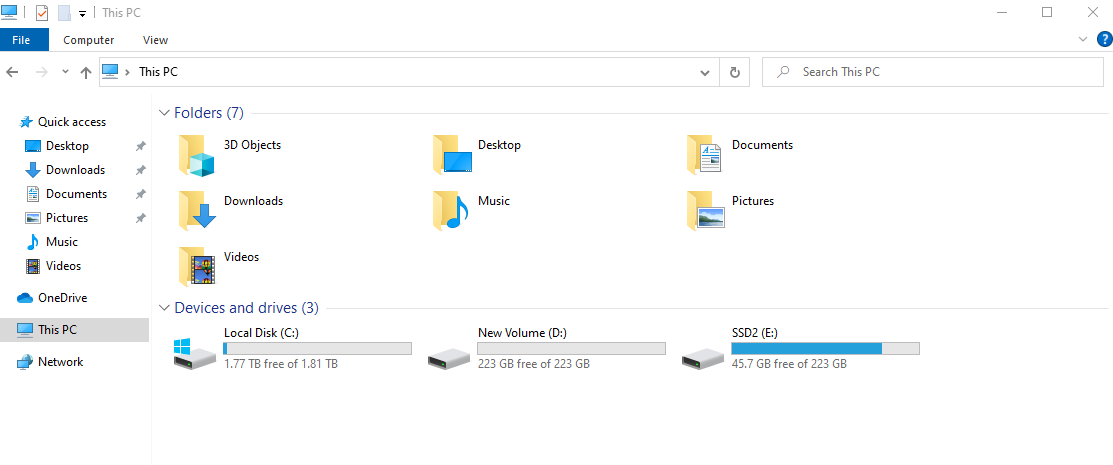Open the Pictures folder icon in Folders
The height and width of the screenshot is (465, 1113).
coord(706,211)
